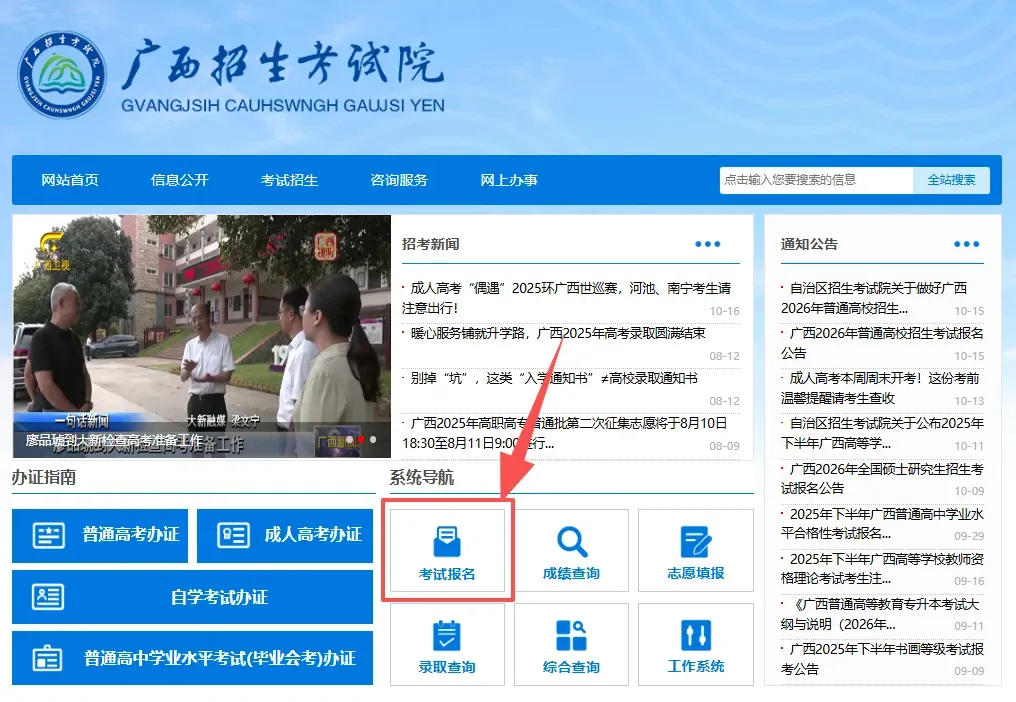Viewport: 1016px width, 702px height.
Task: Open notice 2025年下半年广西高等学校教师资格理论考试
Action: pos(882,568)
